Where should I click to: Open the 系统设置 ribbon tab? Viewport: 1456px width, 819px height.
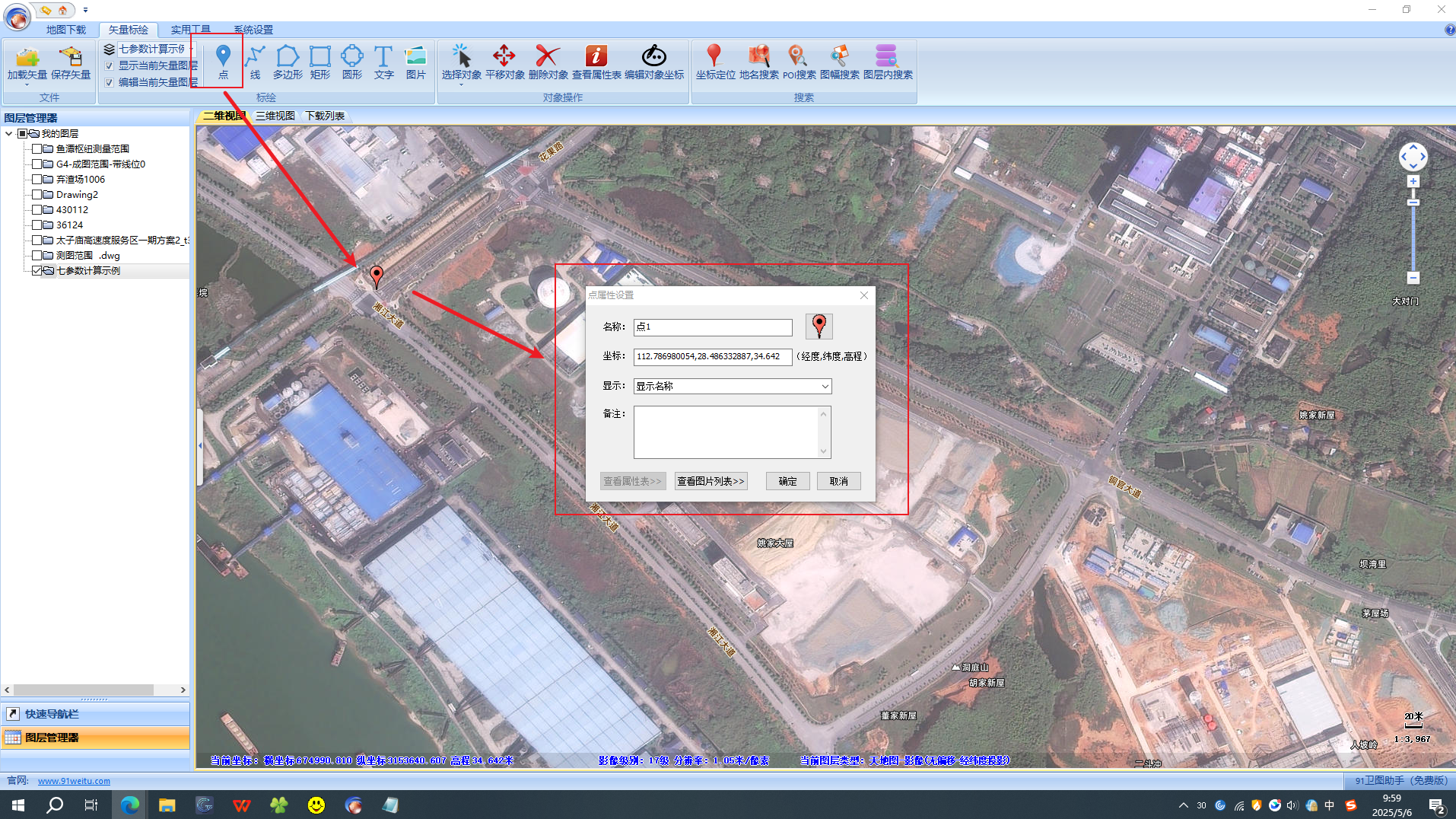[253, 30]
